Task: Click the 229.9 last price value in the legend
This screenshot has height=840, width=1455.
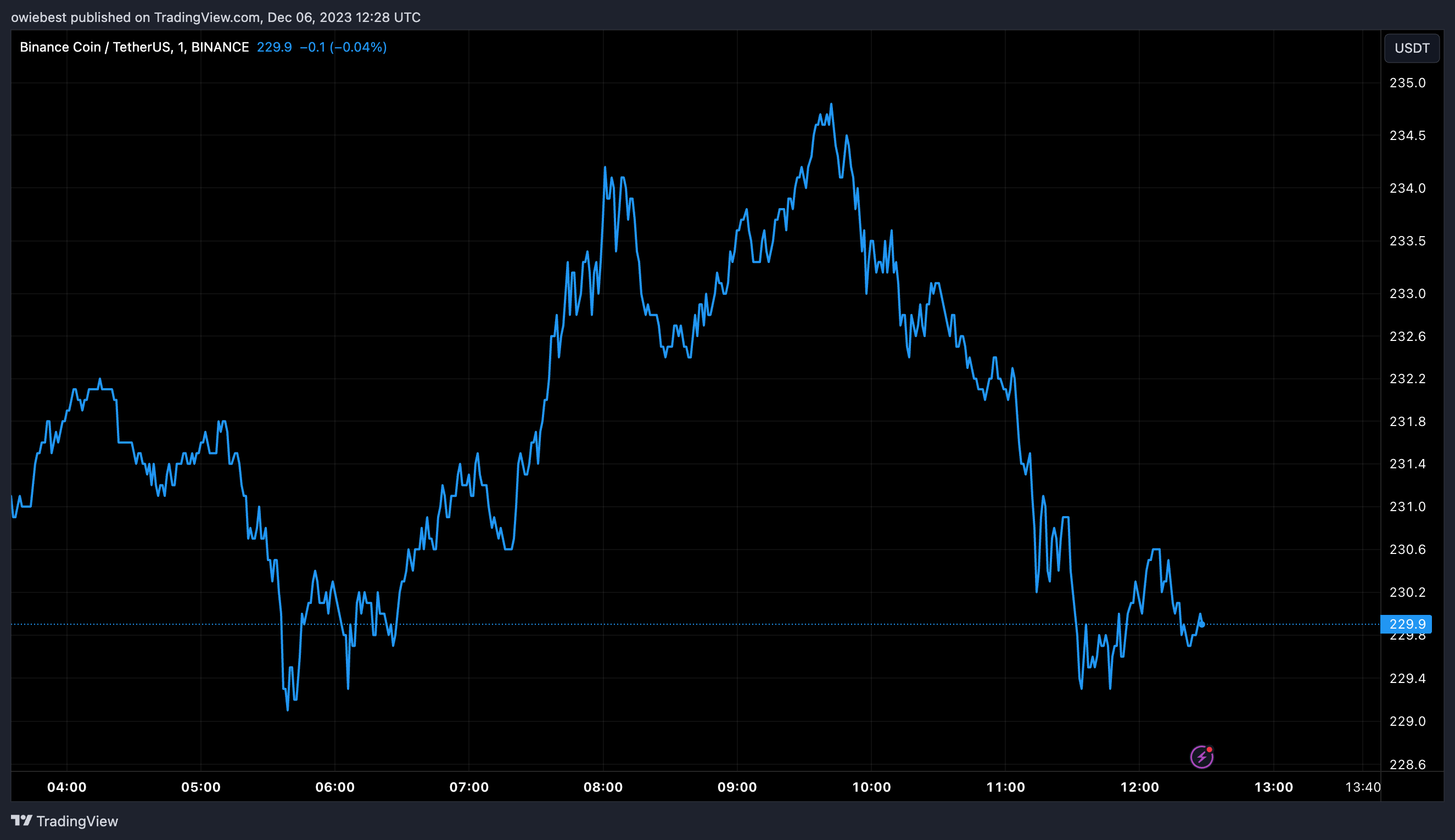Action: coord(274,47)
